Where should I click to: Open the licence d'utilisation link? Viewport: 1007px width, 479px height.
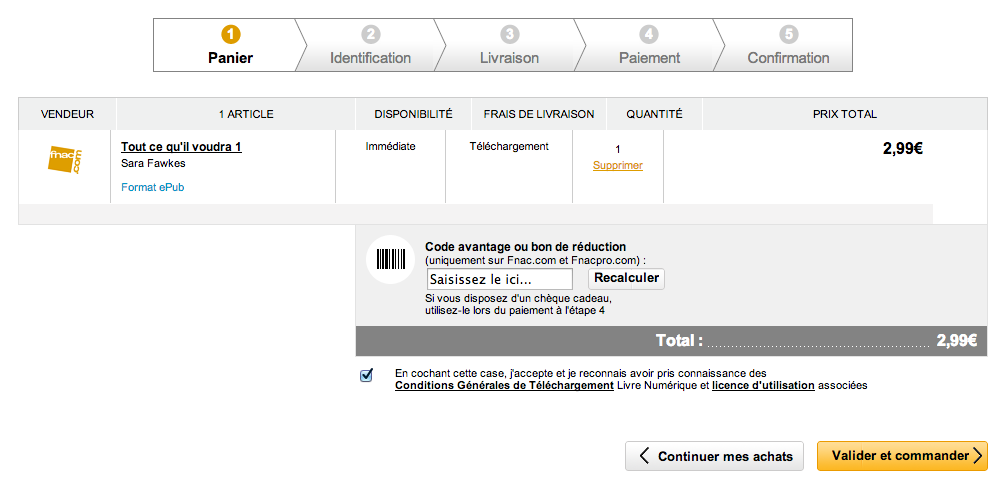click(763, 385)
